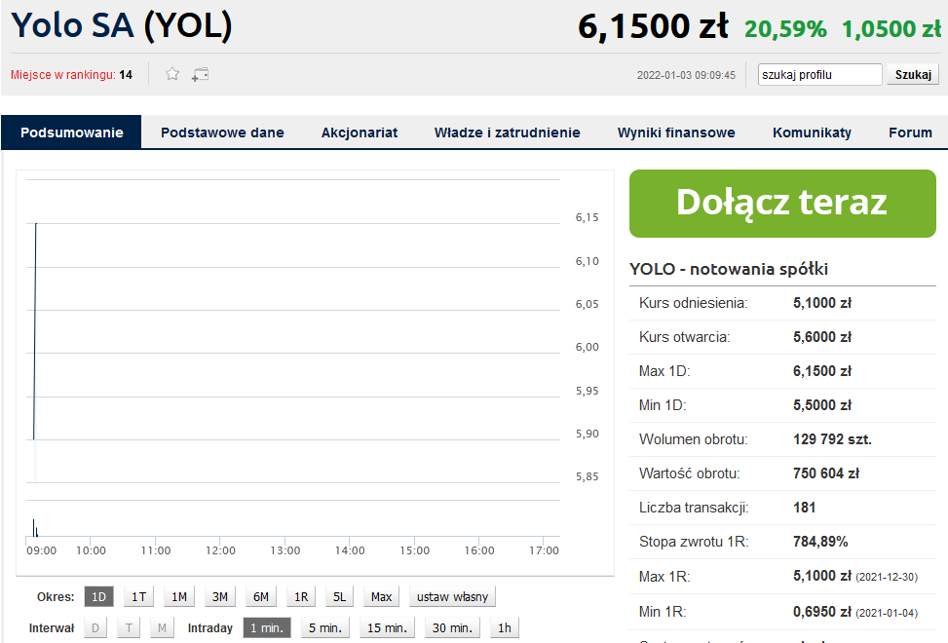Open the Komunikaty tab
Image resolution: width=948 pixels, height=643 pixels.
[812, 132]
